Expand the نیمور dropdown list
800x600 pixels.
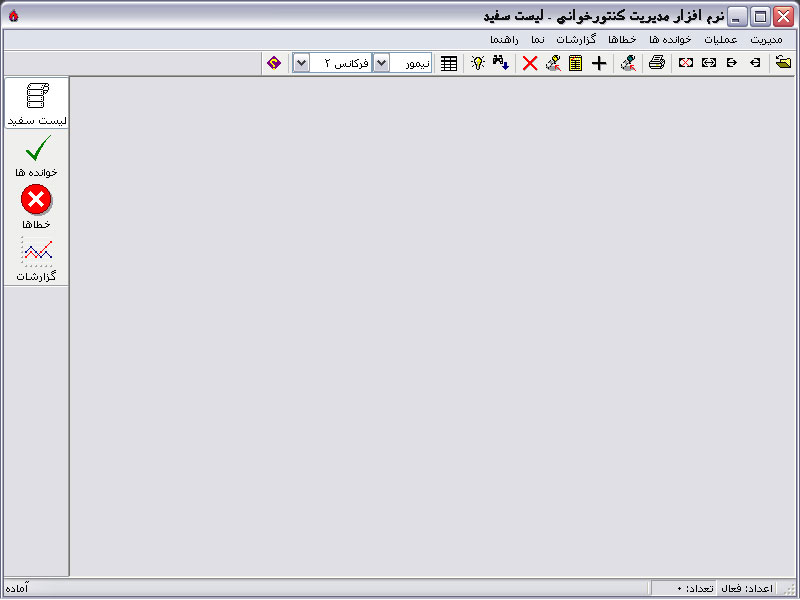point(381,63)
